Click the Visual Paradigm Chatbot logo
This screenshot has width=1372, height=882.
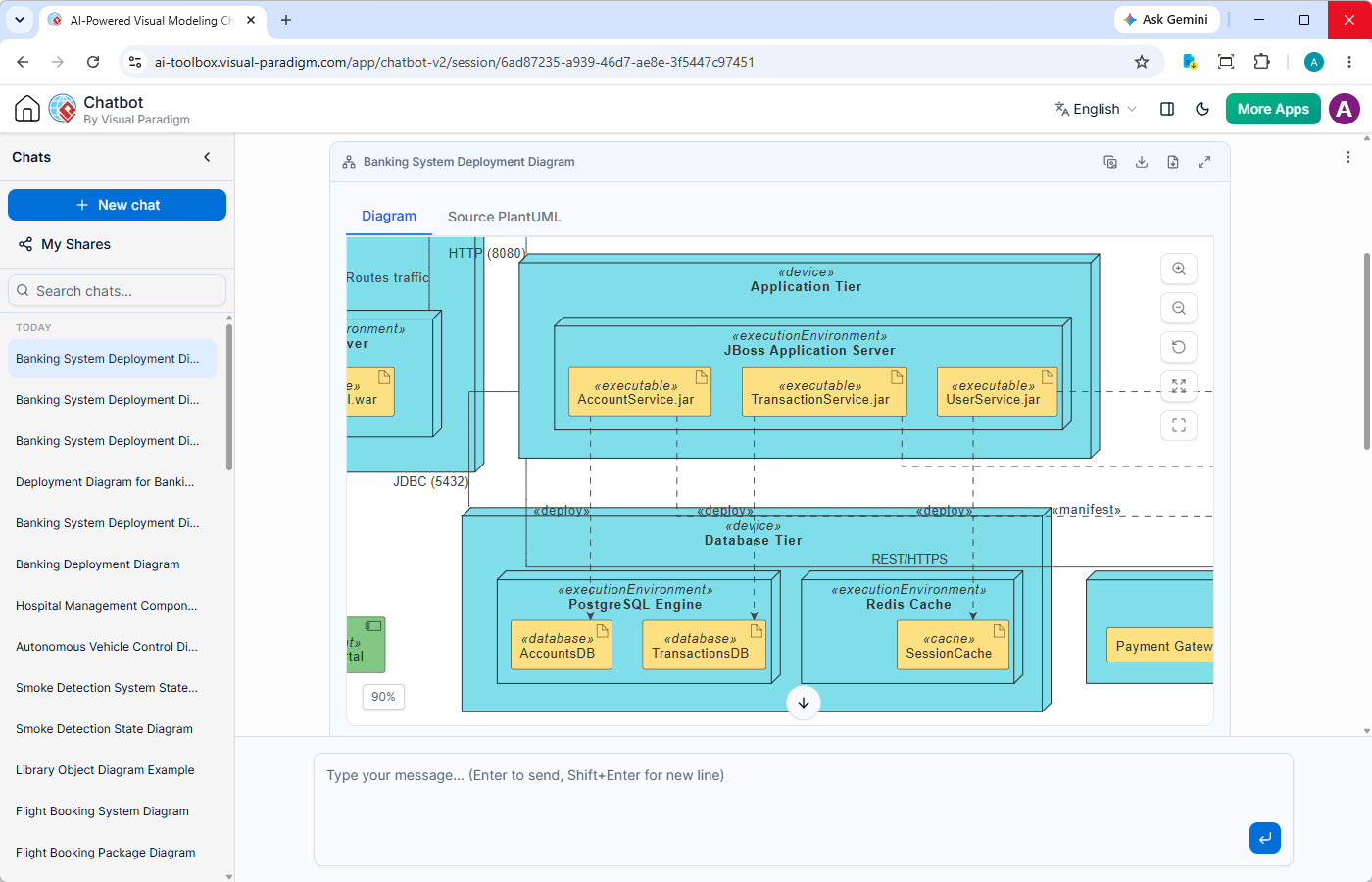63,109
